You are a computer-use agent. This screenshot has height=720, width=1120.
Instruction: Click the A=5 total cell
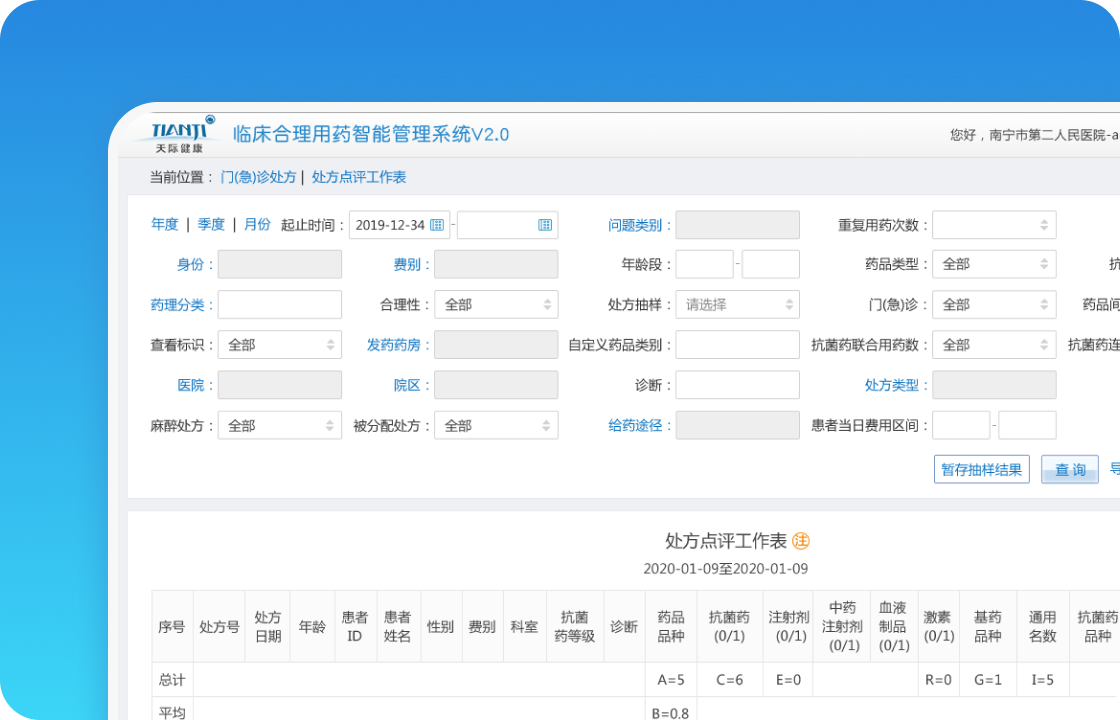671,680
